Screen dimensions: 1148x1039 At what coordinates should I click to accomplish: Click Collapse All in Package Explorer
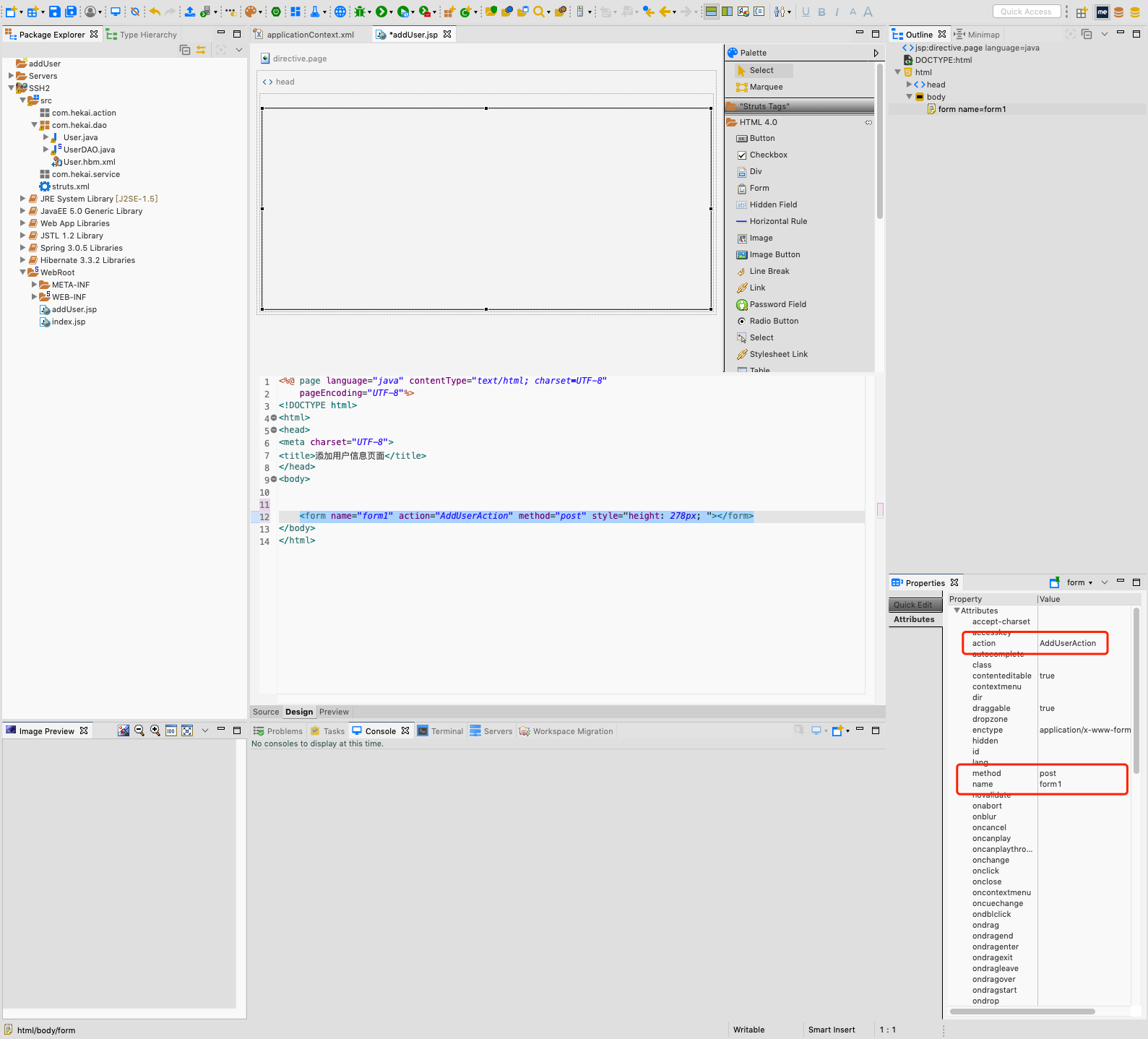coord(185,50)
